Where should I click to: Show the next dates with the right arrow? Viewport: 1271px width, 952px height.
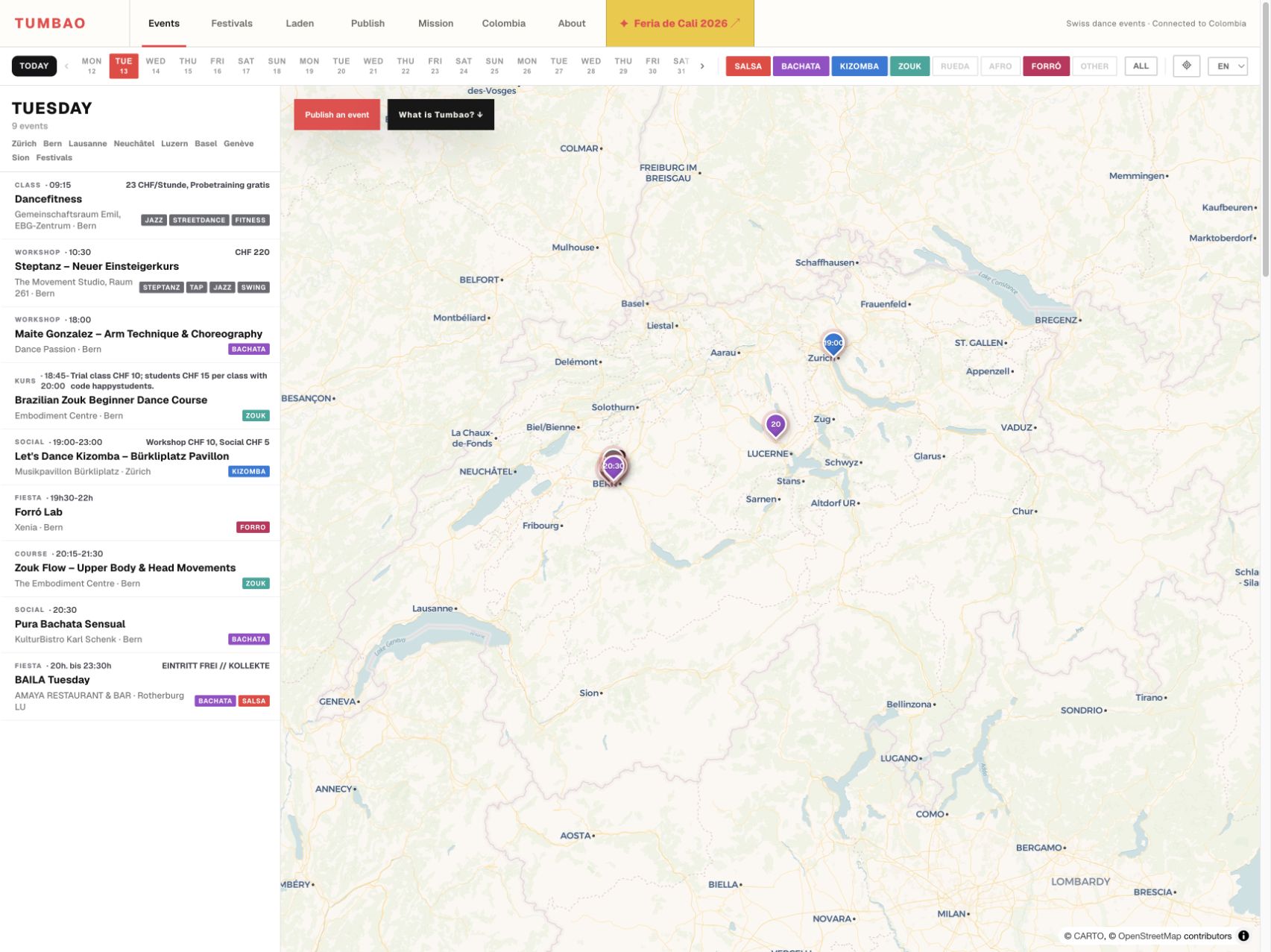pyautogui.click(x=702, y=66)
